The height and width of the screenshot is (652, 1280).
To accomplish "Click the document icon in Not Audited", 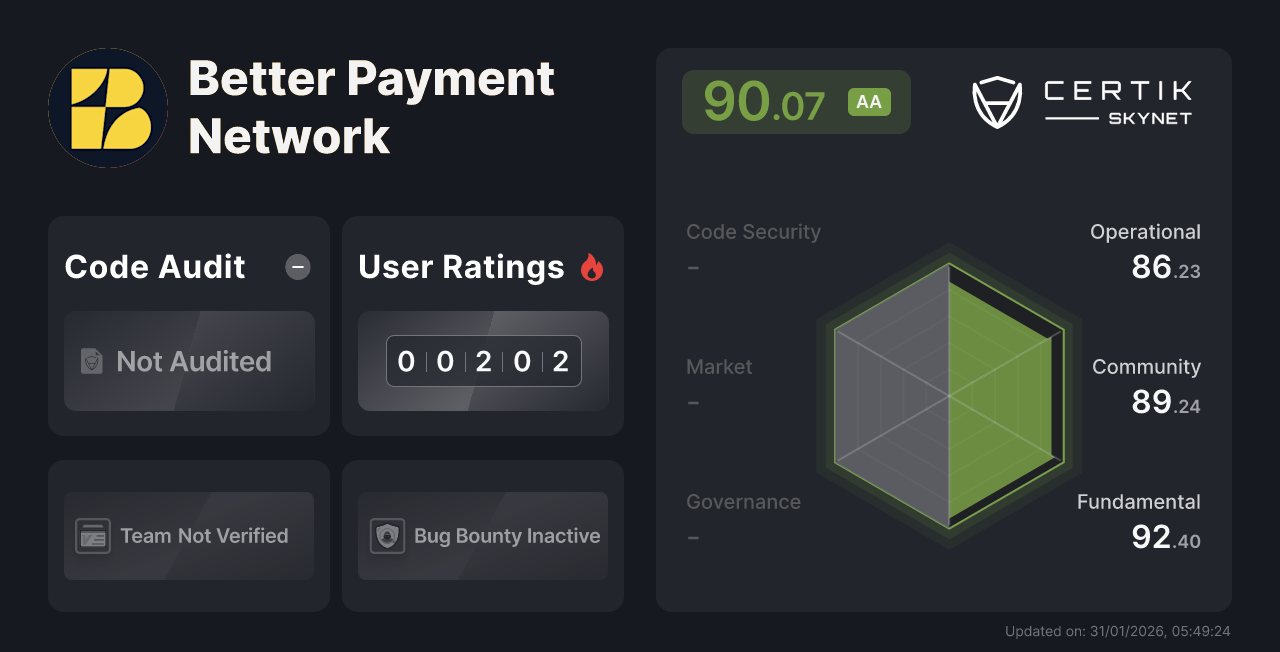I will click(x=92, y=361).
